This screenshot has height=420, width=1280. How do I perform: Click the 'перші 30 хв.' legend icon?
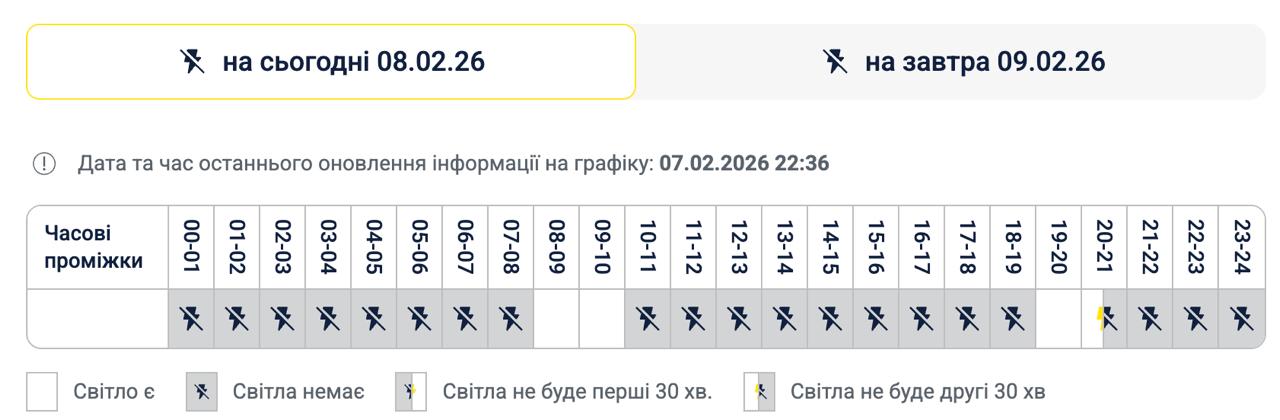click(411, 391)
